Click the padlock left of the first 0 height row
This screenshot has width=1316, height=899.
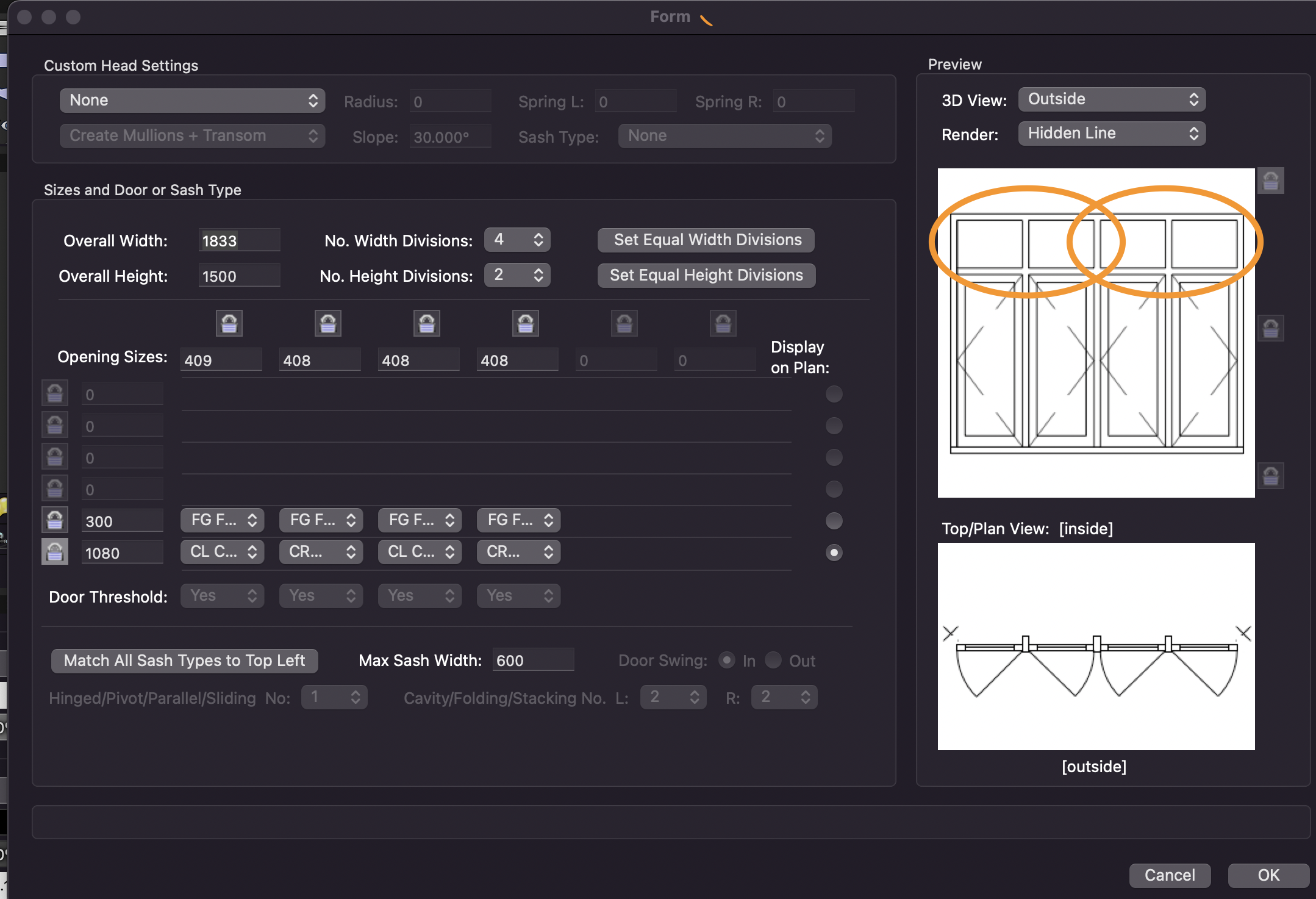point(54,393)
